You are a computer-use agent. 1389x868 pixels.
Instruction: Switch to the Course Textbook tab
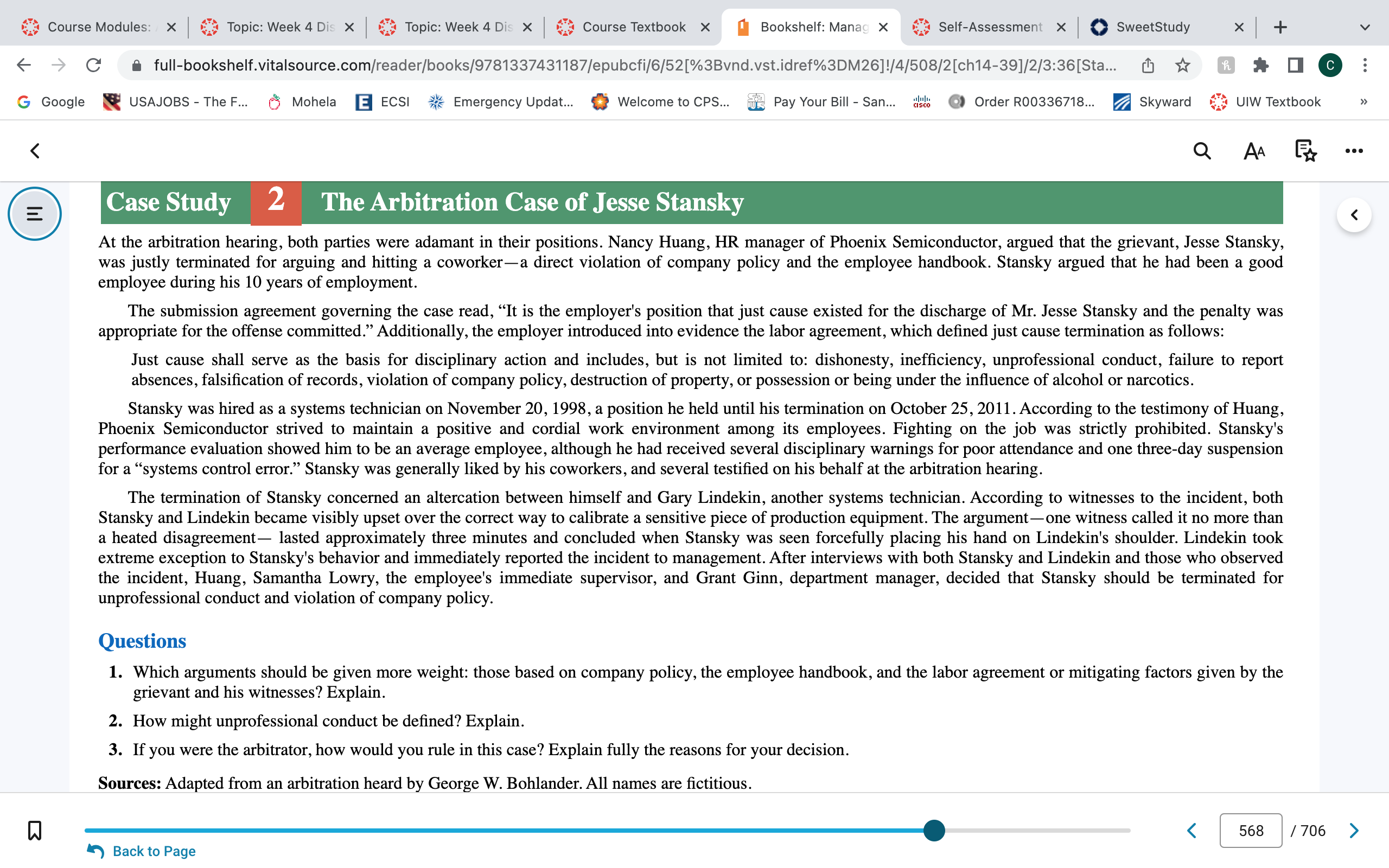click(633, 27)
